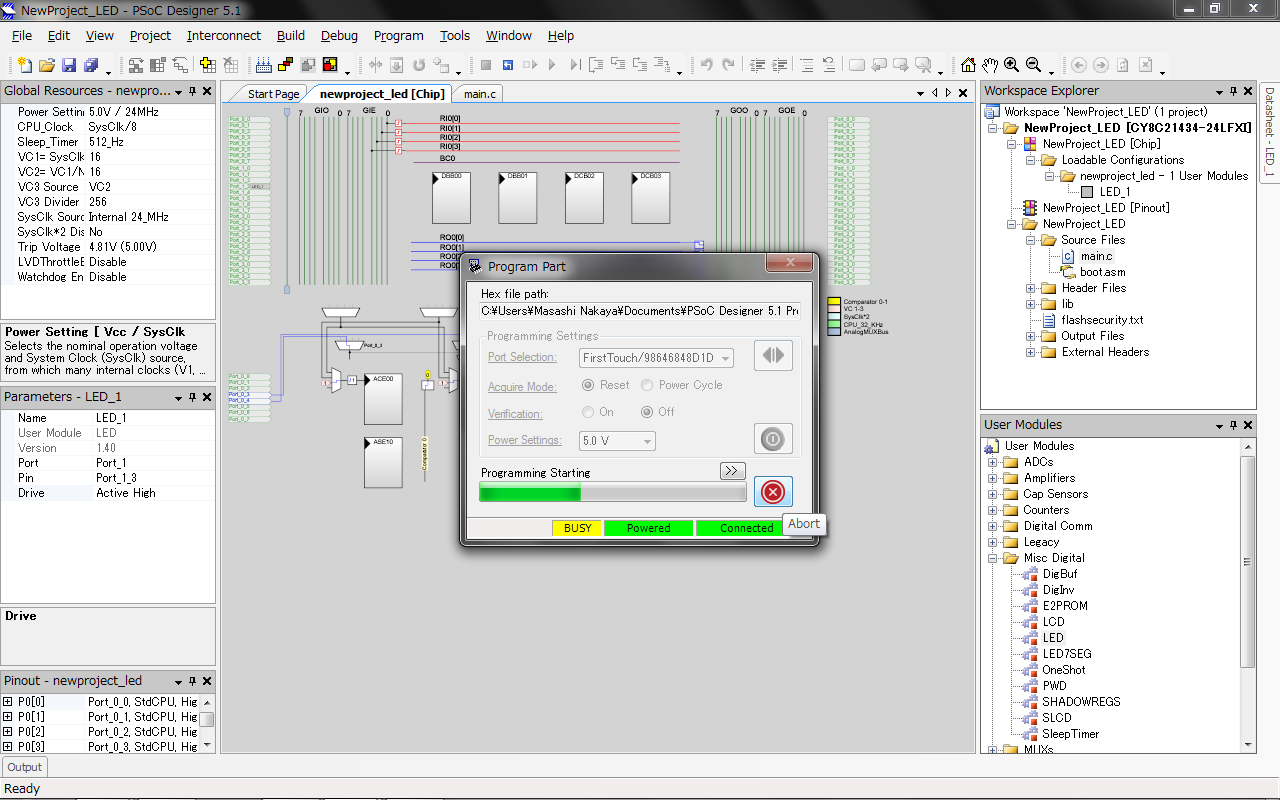Screen dimensions: 1280x800
Task: Click the Redo arrow toolbar icon
Action: point(728,65)
